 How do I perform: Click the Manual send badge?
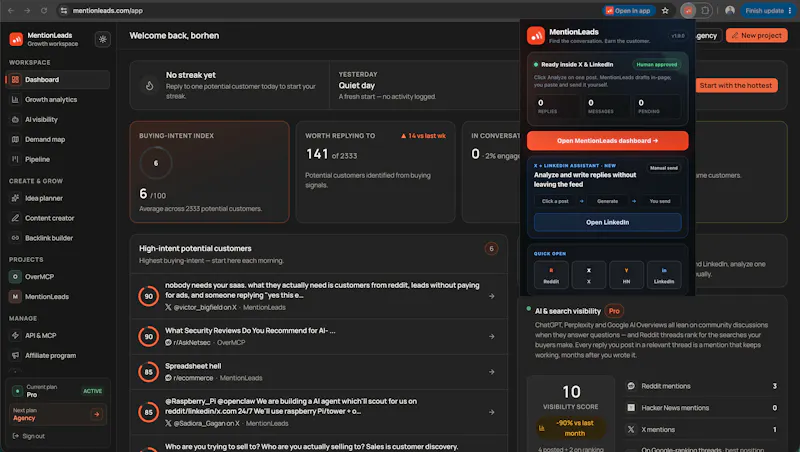(664, 168)
